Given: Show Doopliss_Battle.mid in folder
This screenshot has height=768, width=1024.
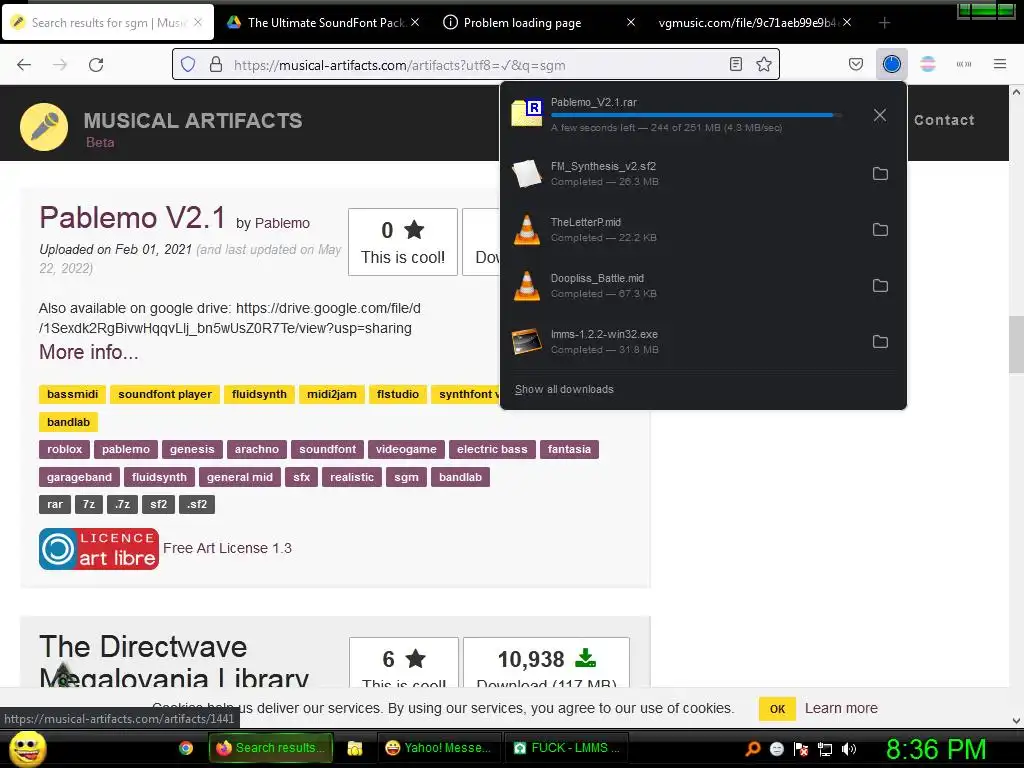Looking at the screenshot, I should click(x=880, y=285).
